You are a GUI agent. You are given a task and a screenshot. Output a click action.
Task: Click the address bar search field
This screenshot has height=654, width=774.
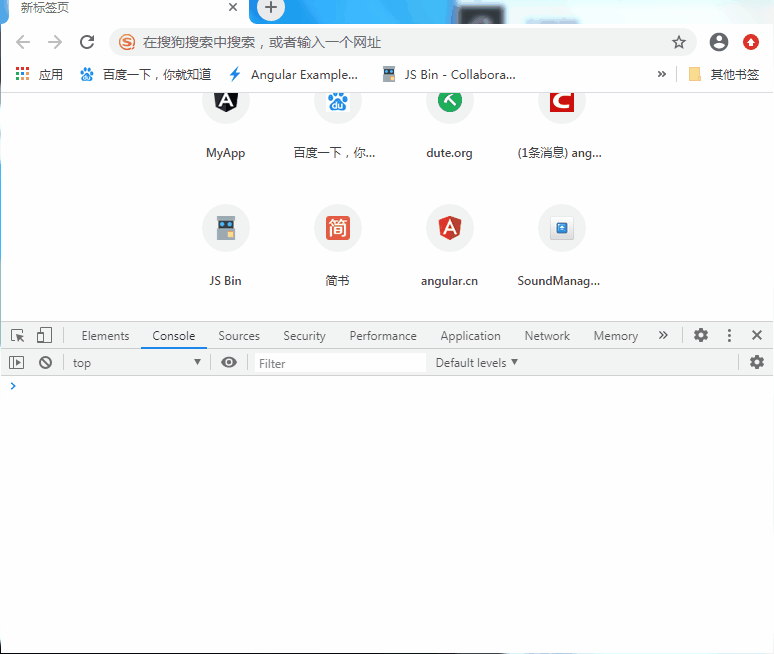(402, 42)
